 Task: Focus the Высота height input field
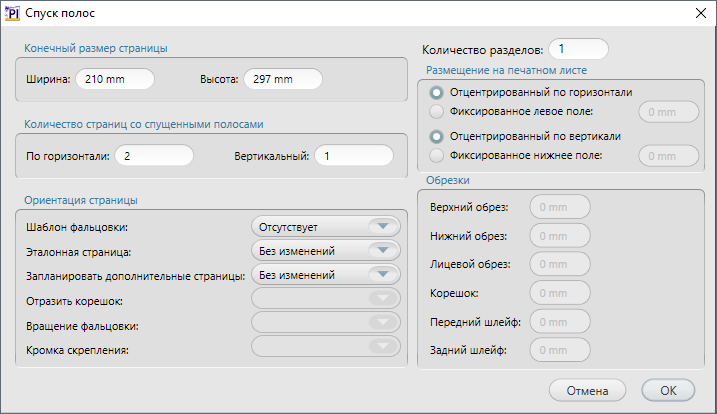282,80
